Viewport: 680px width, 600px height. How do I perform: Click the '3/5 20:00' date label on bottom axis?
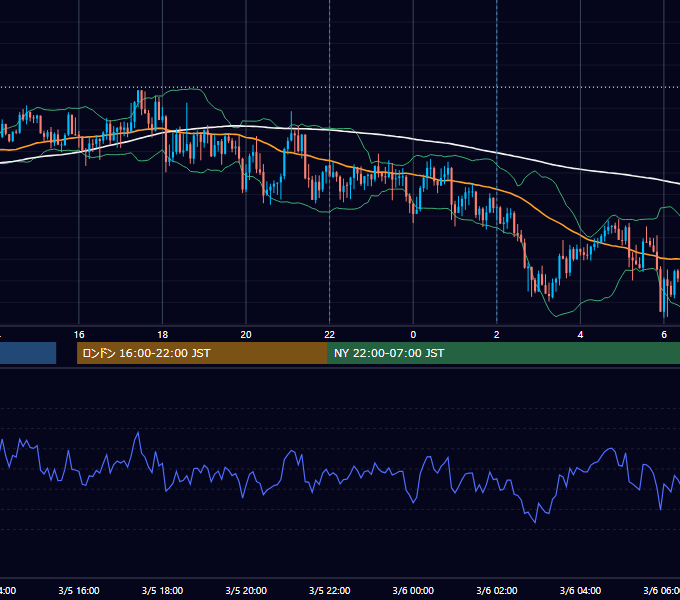click(x=246, y=590)
